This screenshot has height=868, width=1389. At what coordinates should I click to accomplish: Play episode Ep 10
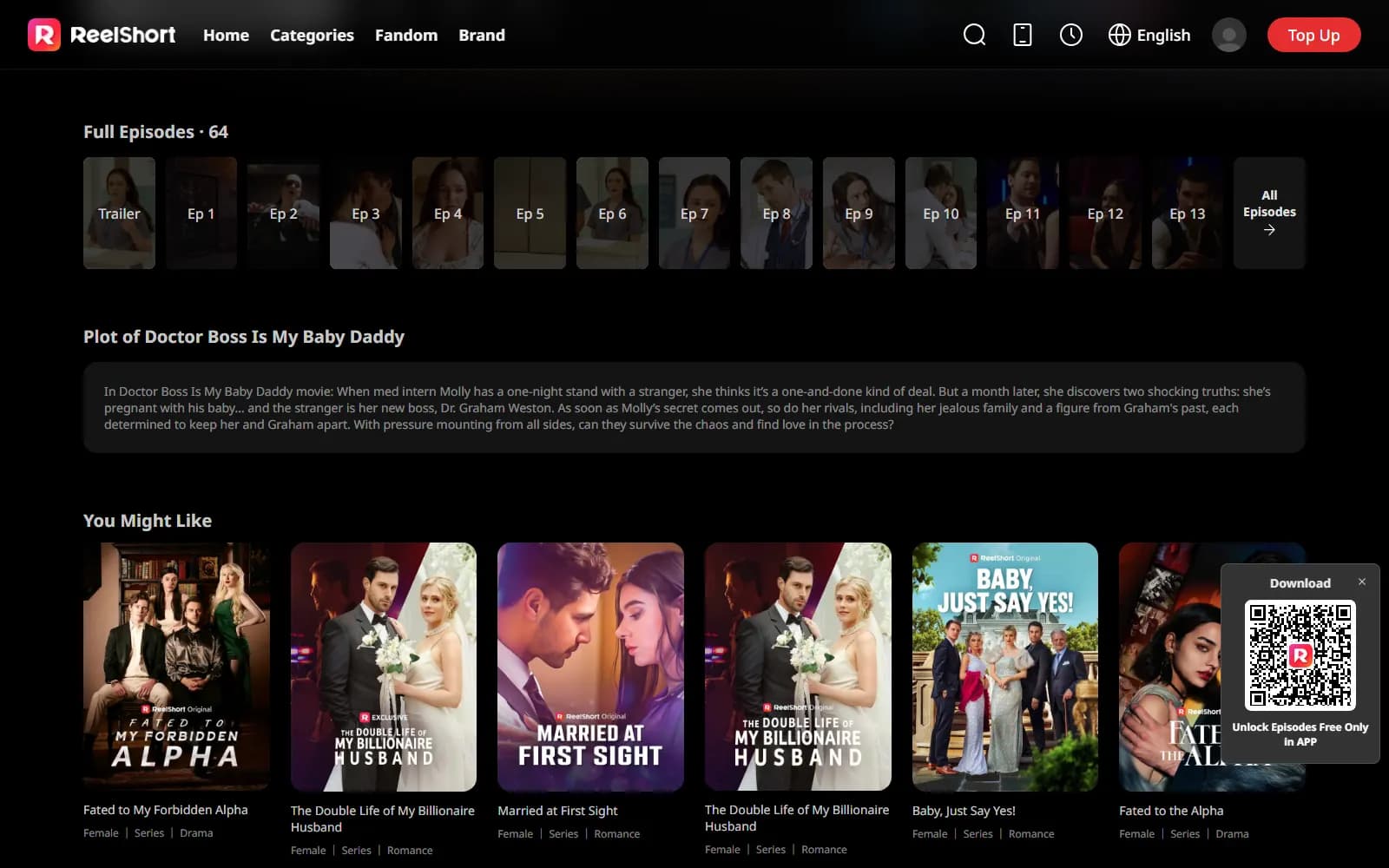[x=941, y=213]
